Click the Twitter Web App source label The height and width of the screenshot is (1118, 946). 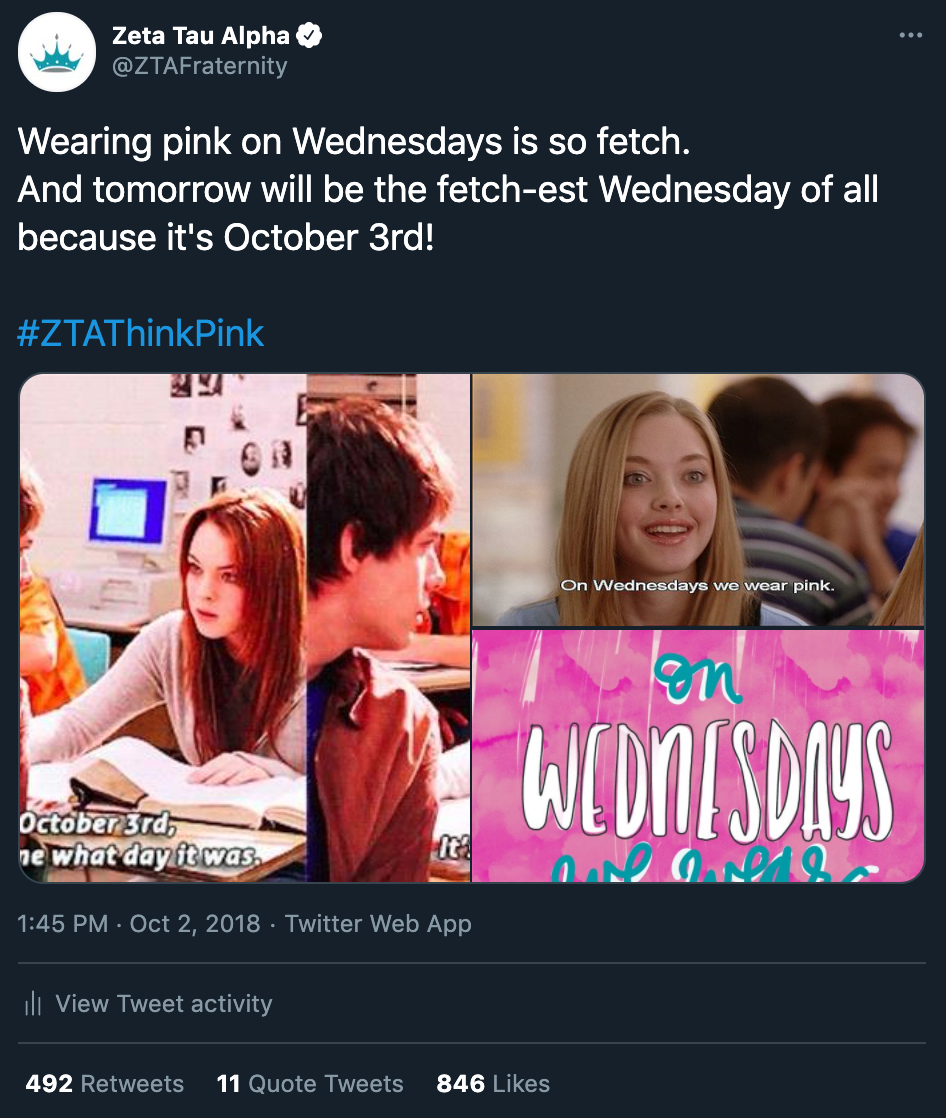379,923
